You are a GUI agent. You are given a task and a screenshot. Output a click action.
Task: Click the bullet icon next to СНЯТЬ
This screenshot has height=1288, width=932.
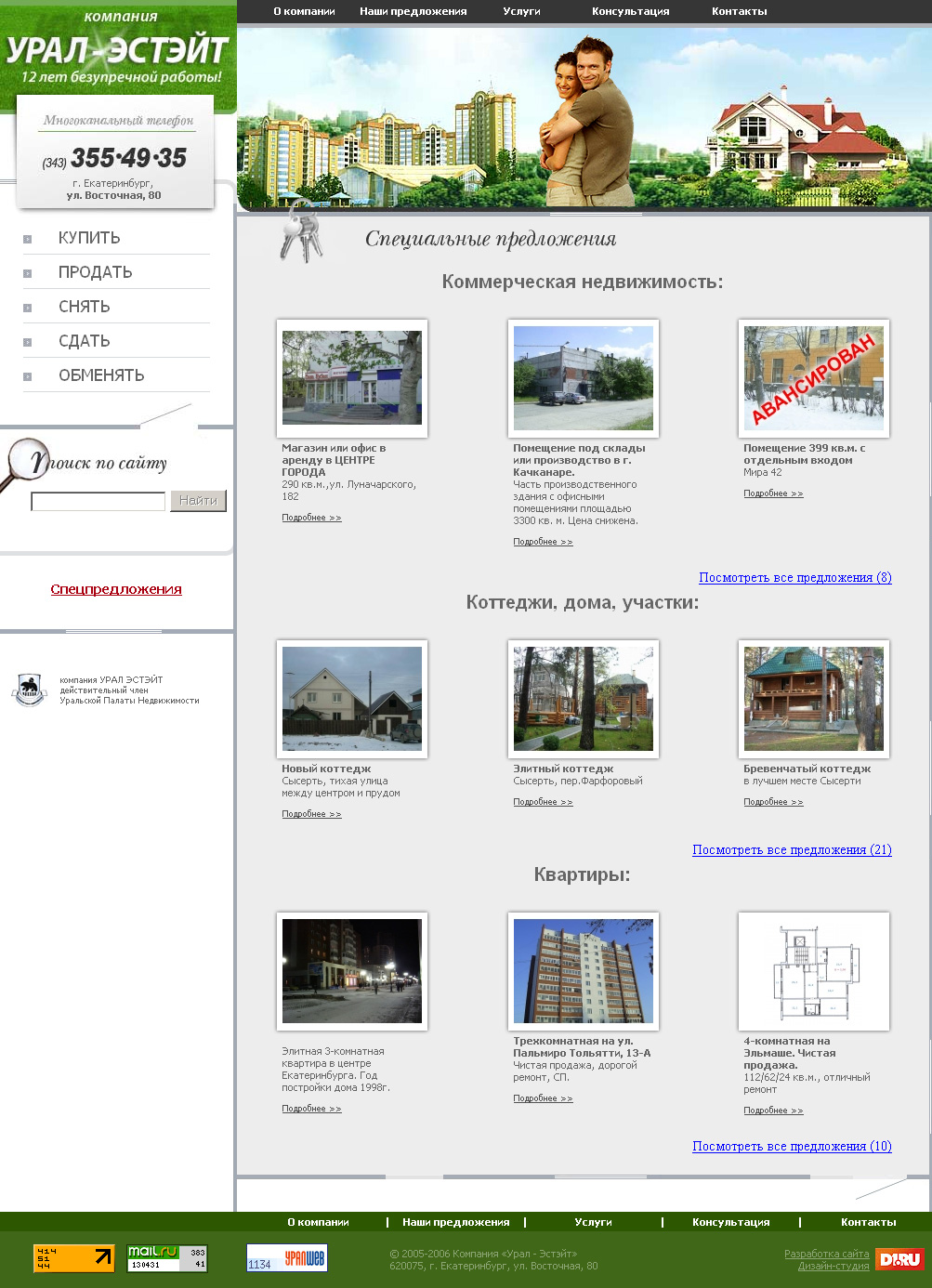28,308
